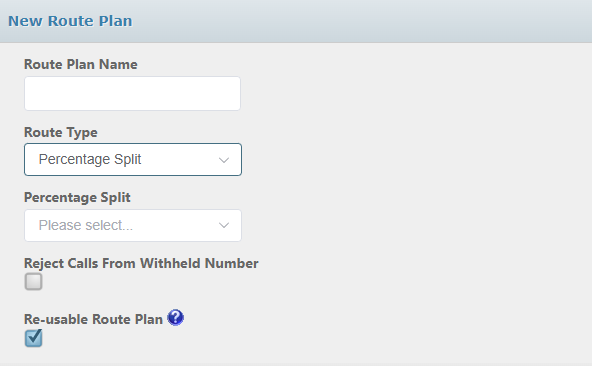Click blank space right of Reject Calls checkbox
This screenshot has height=366, width=592.
151,282
